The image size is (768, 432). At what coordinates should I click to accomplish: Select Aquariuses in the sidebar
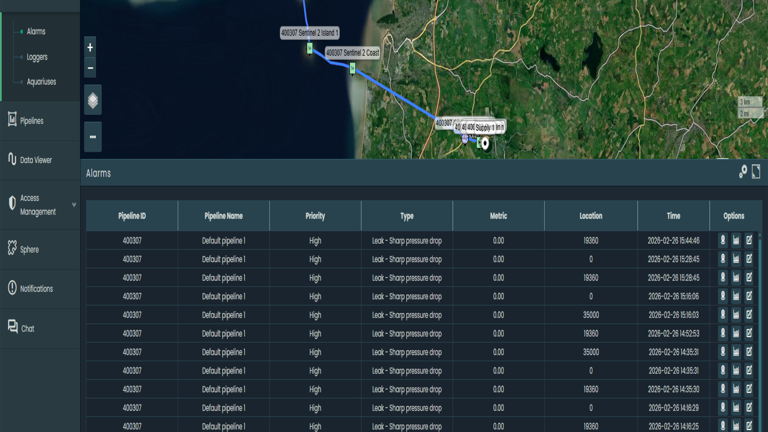(x=40, y=82)
